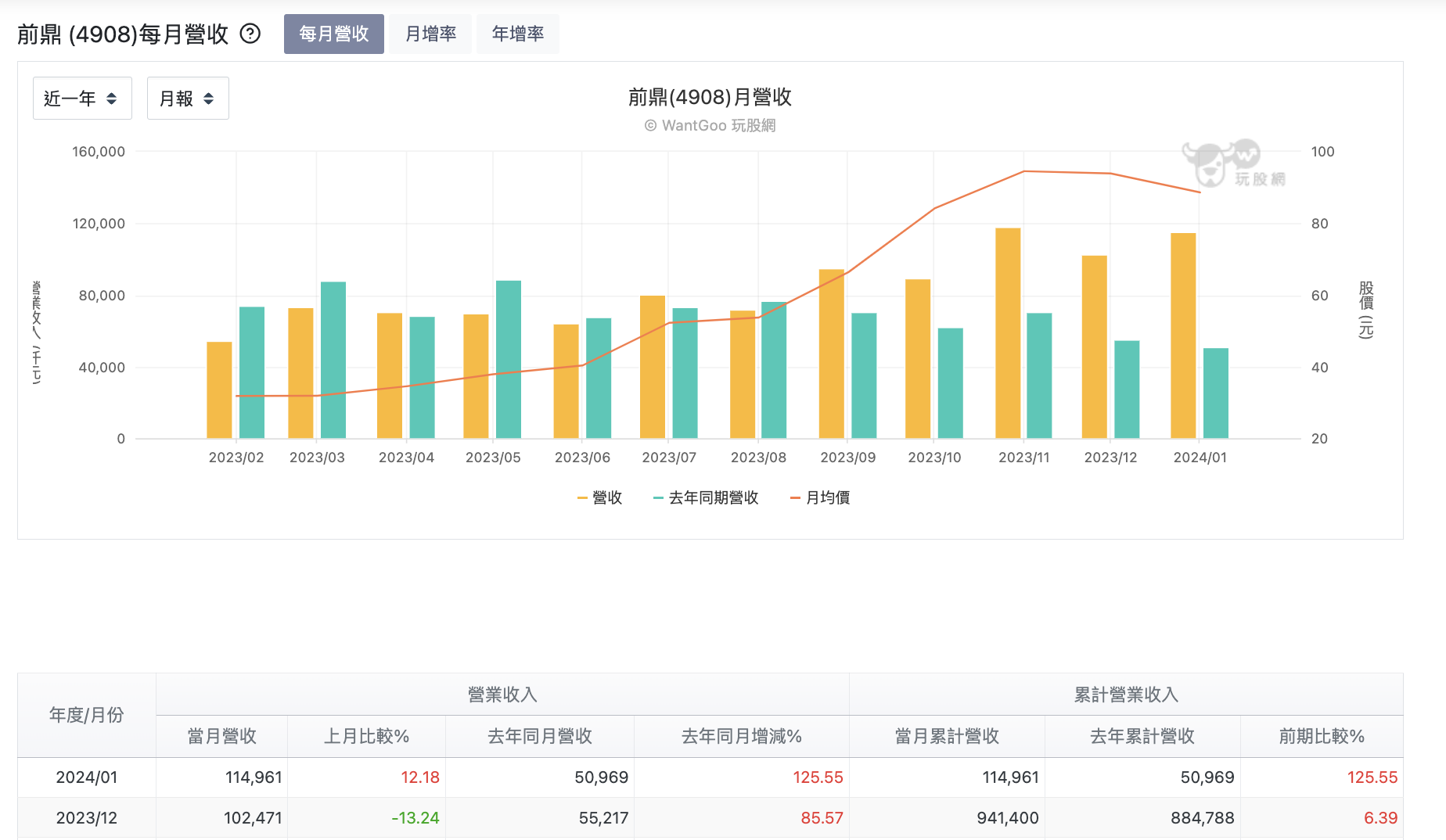1446x840 pixels.
Task: Click the help question mark icon
Action: (x=250, y=34)
